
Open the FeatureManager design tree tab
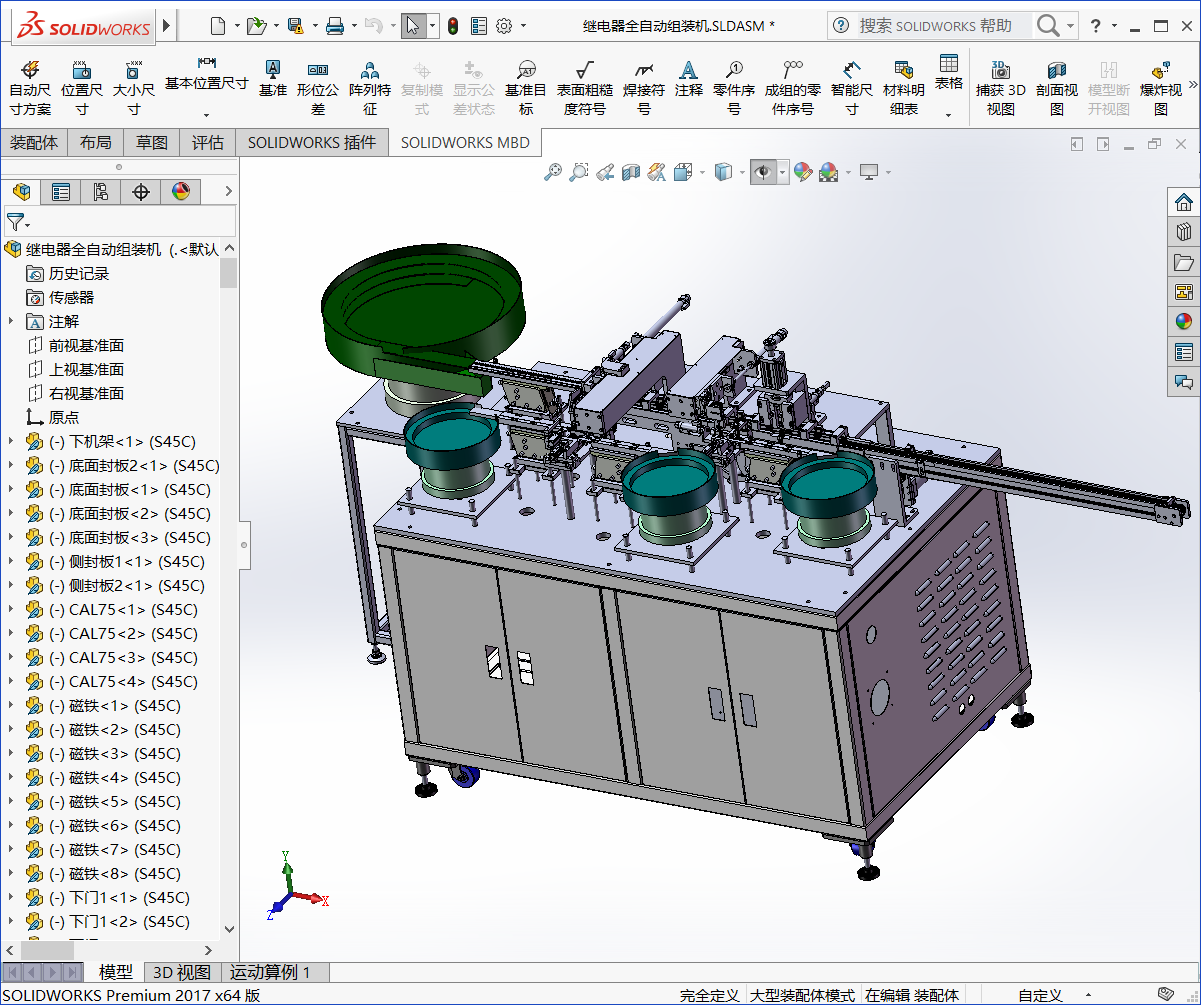pyautogui.click(x=21, y=191)
